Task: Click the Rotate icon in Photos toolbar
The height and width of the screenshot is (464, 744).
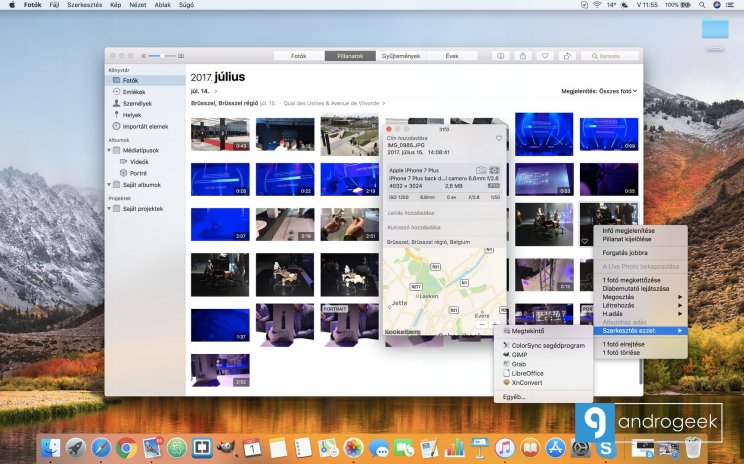Action: tap(567, 56)
